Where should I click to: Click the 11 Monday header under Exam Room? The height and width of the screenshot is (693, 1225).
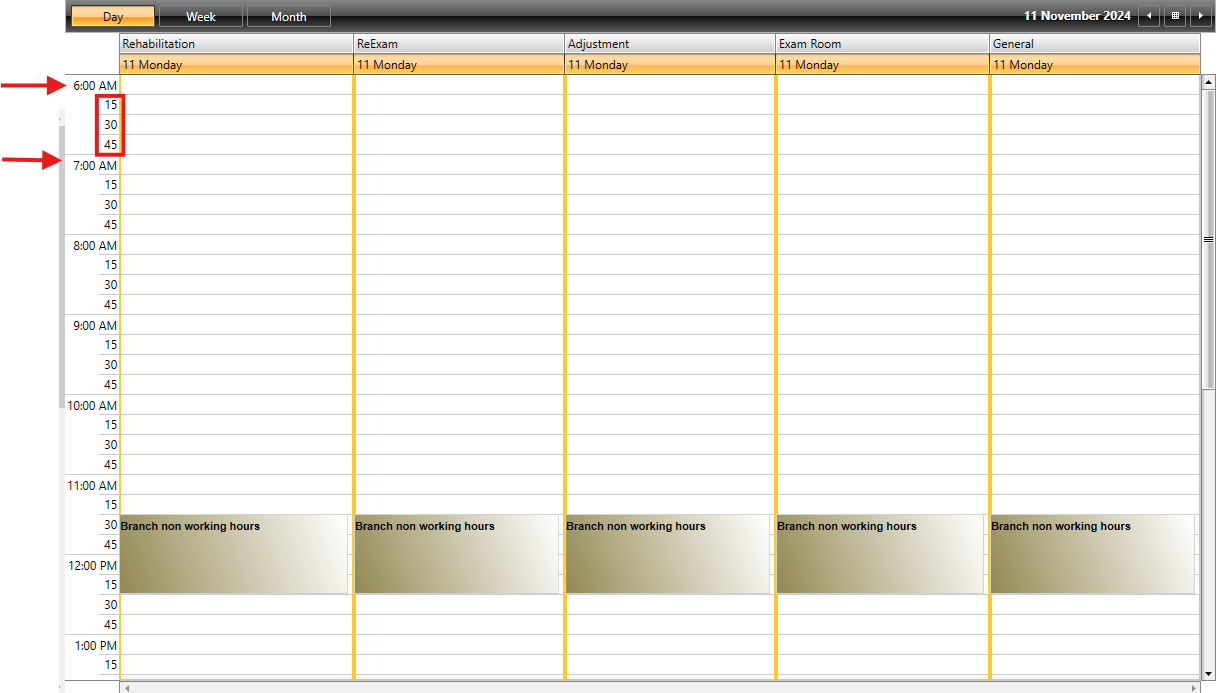pyautogui.click(x=882, y=65)
